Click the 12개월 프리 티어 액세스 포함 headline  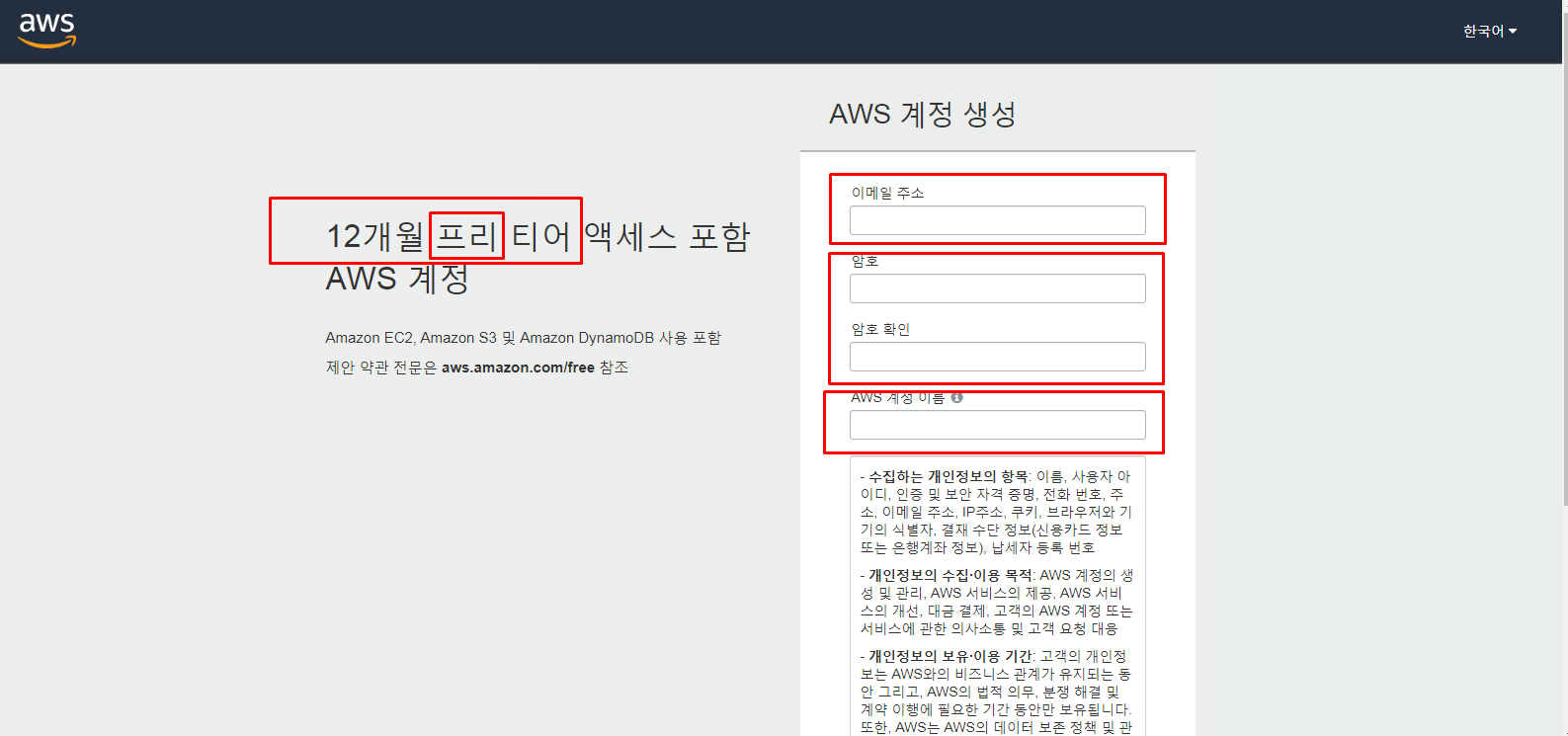[538, 237]
